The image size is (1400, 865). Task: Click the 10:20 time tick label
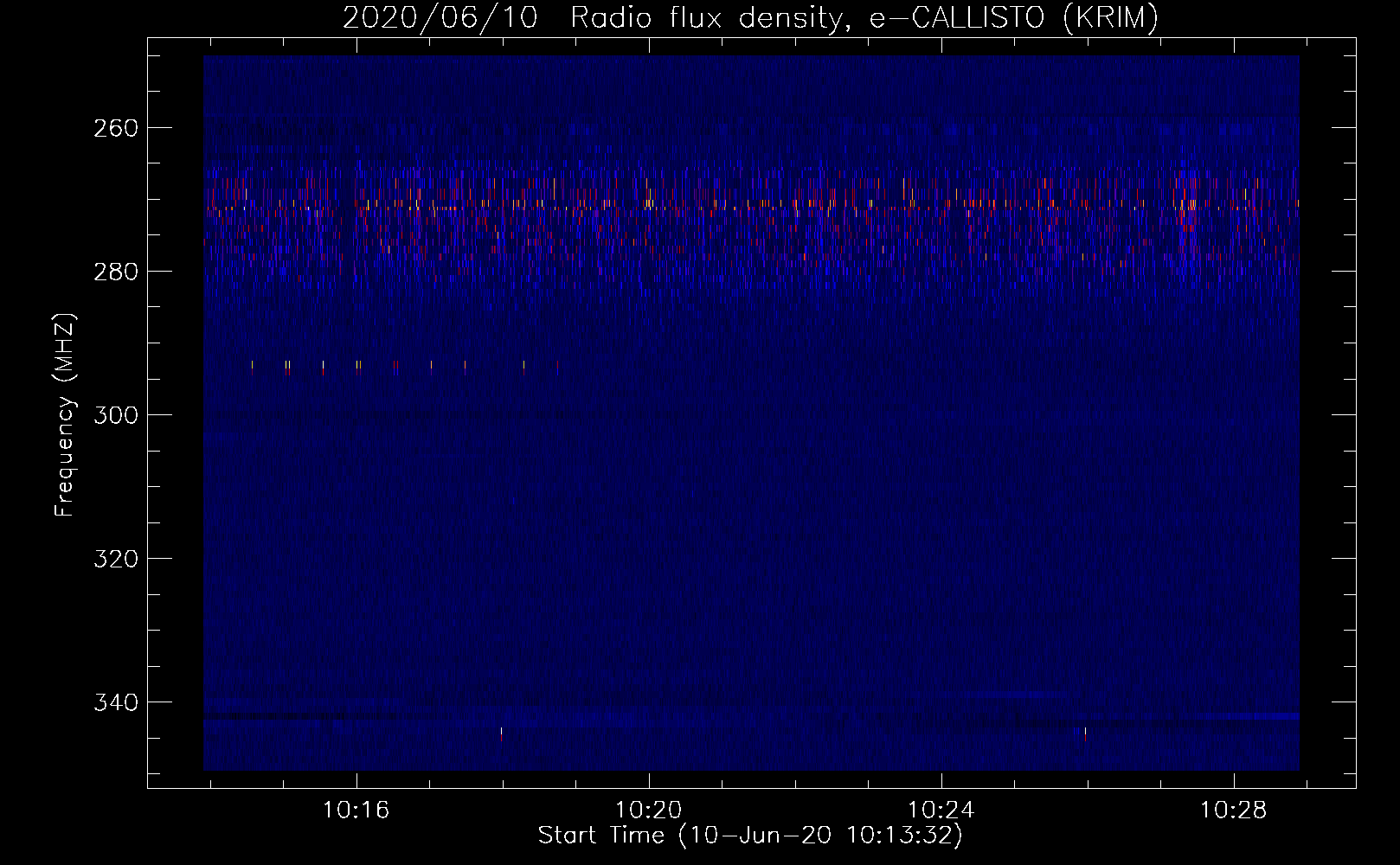click(x=648, y=811)
